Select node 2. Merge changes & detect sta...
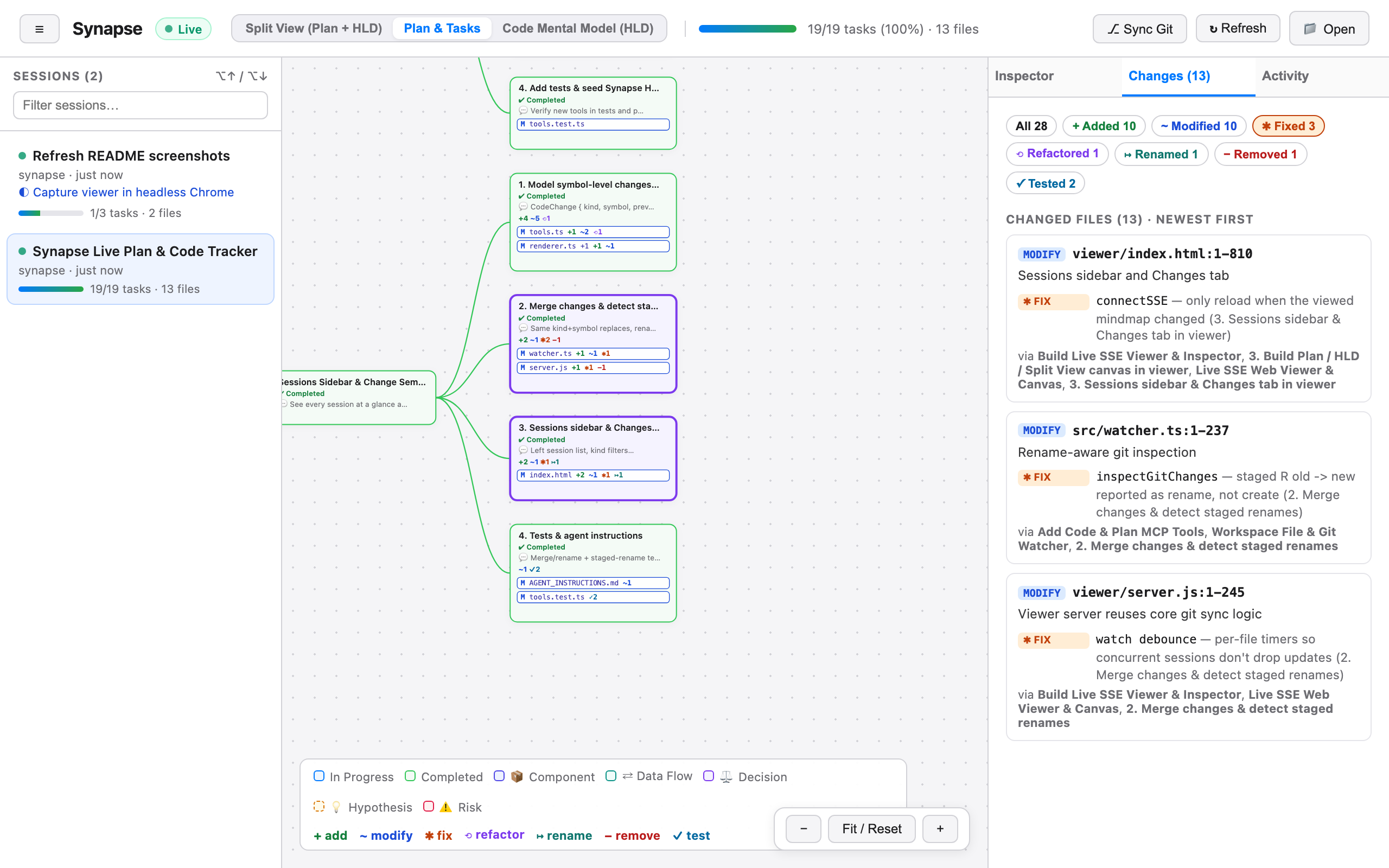The height and width of the screenshot is (868, 1389). [593, 344]
